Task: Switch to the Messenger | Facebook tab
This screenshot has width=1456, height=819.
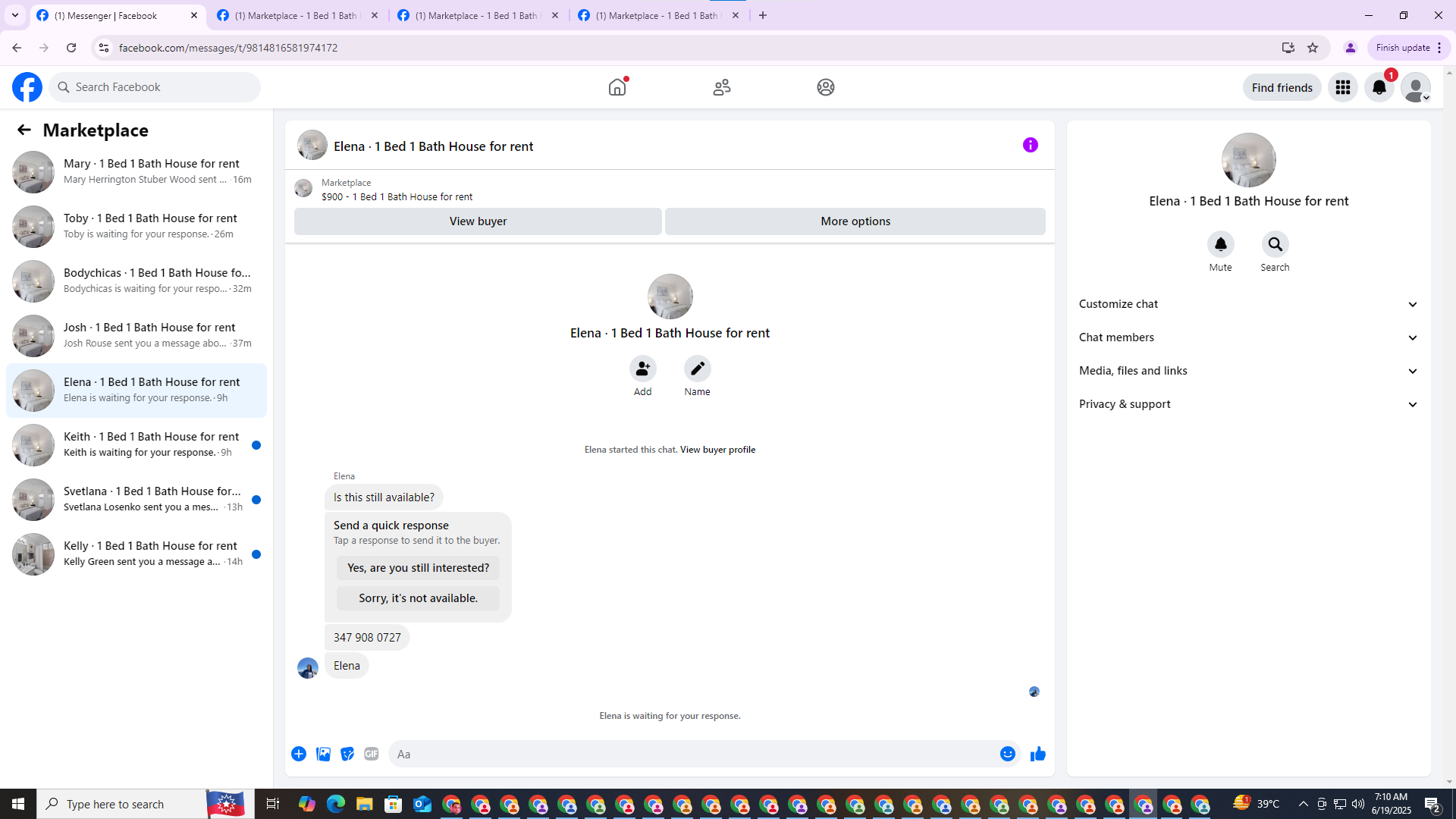Action: pos(118,15)
